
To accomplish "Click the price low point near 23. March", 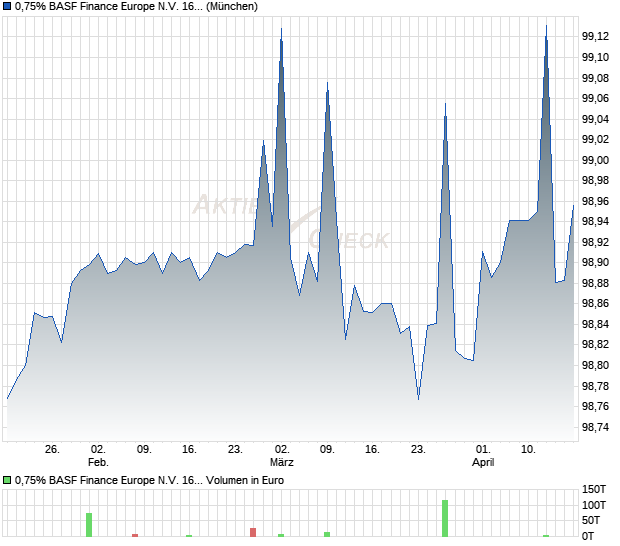I will pos(418,399).
